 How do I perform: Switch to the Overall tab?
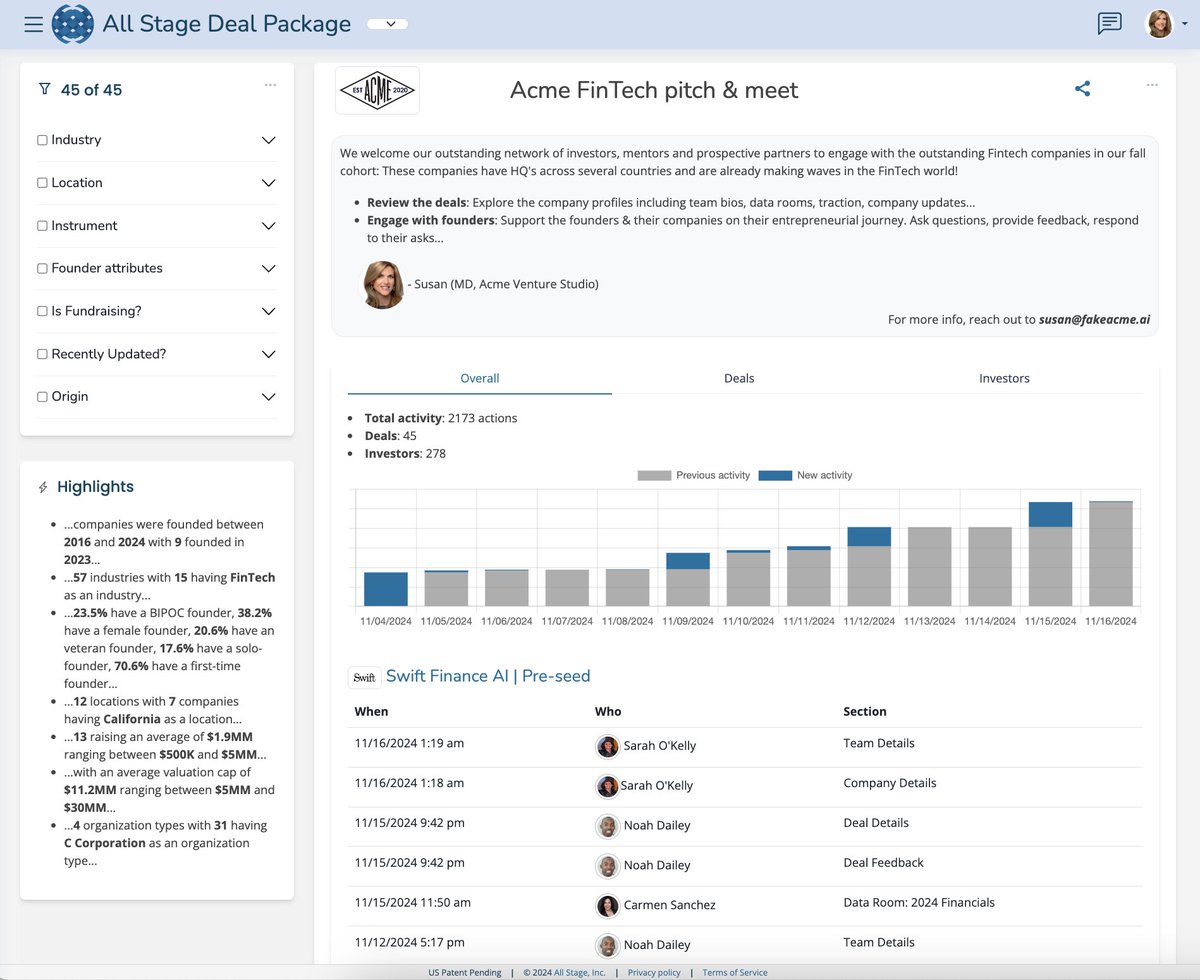click(x=480, y=379)
